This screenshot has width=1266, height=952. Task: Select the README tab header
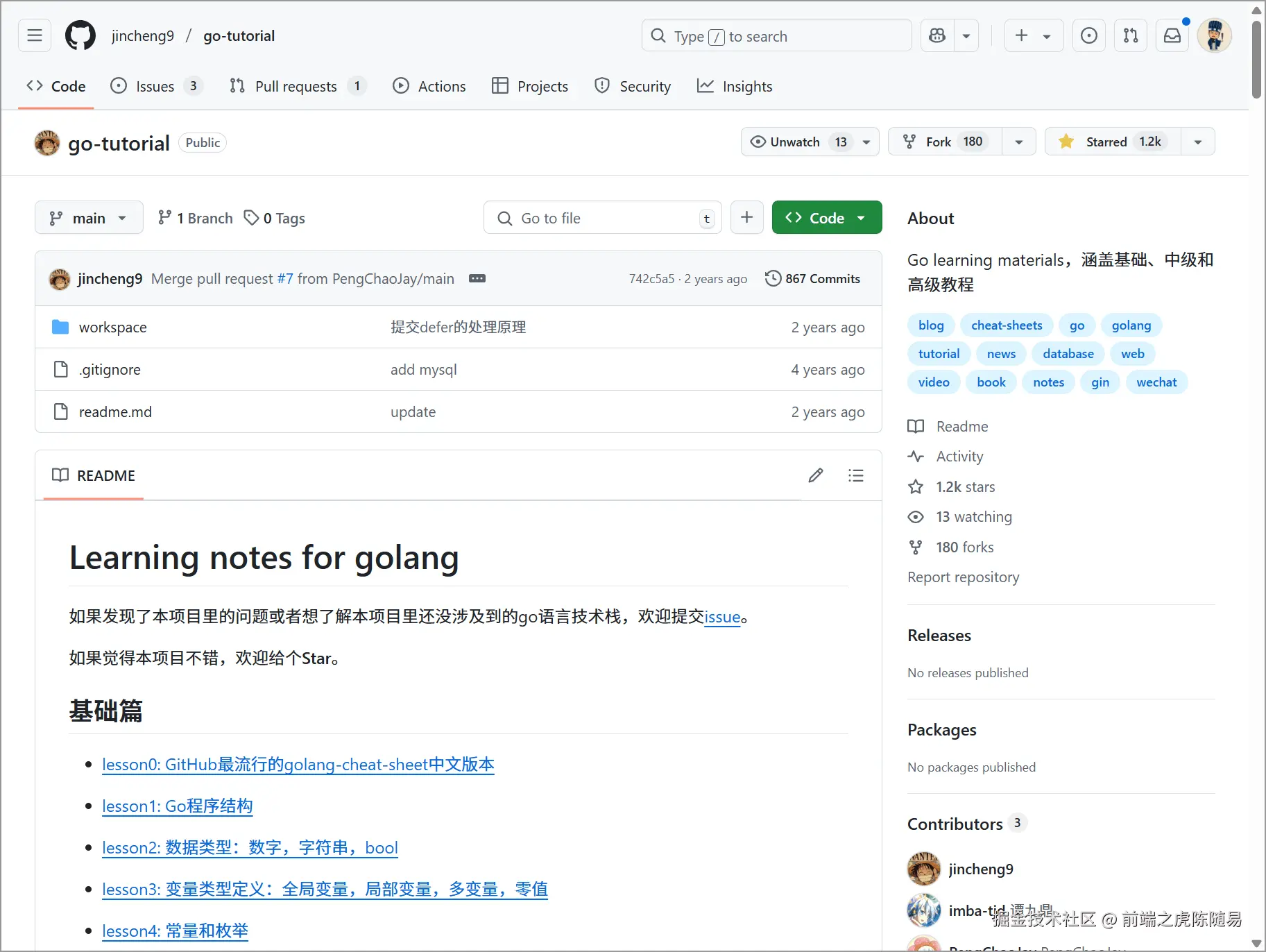pos(94,475)
